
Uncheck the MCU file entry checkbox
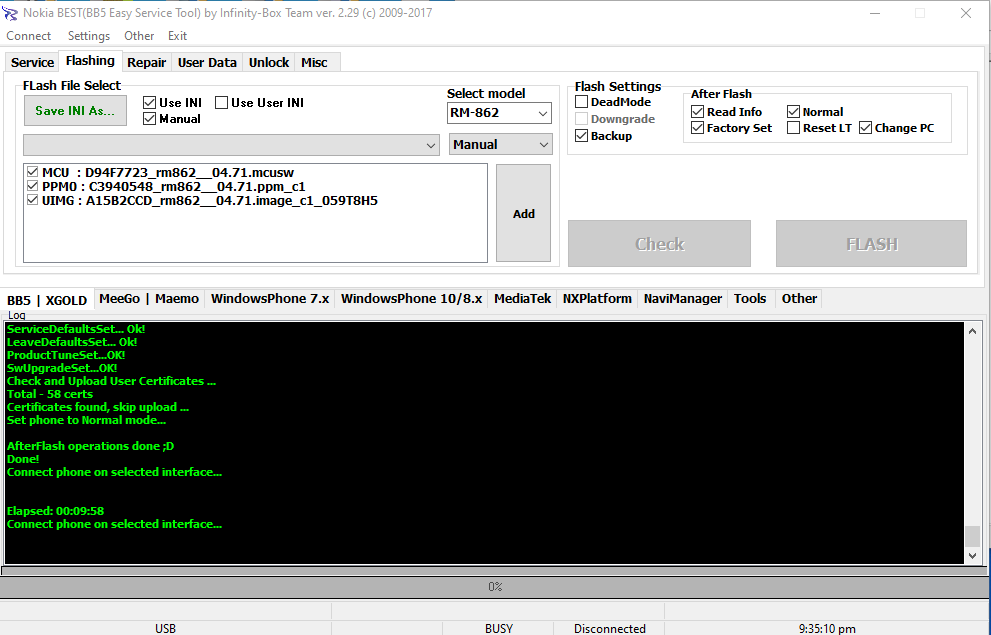coord(33,172)
